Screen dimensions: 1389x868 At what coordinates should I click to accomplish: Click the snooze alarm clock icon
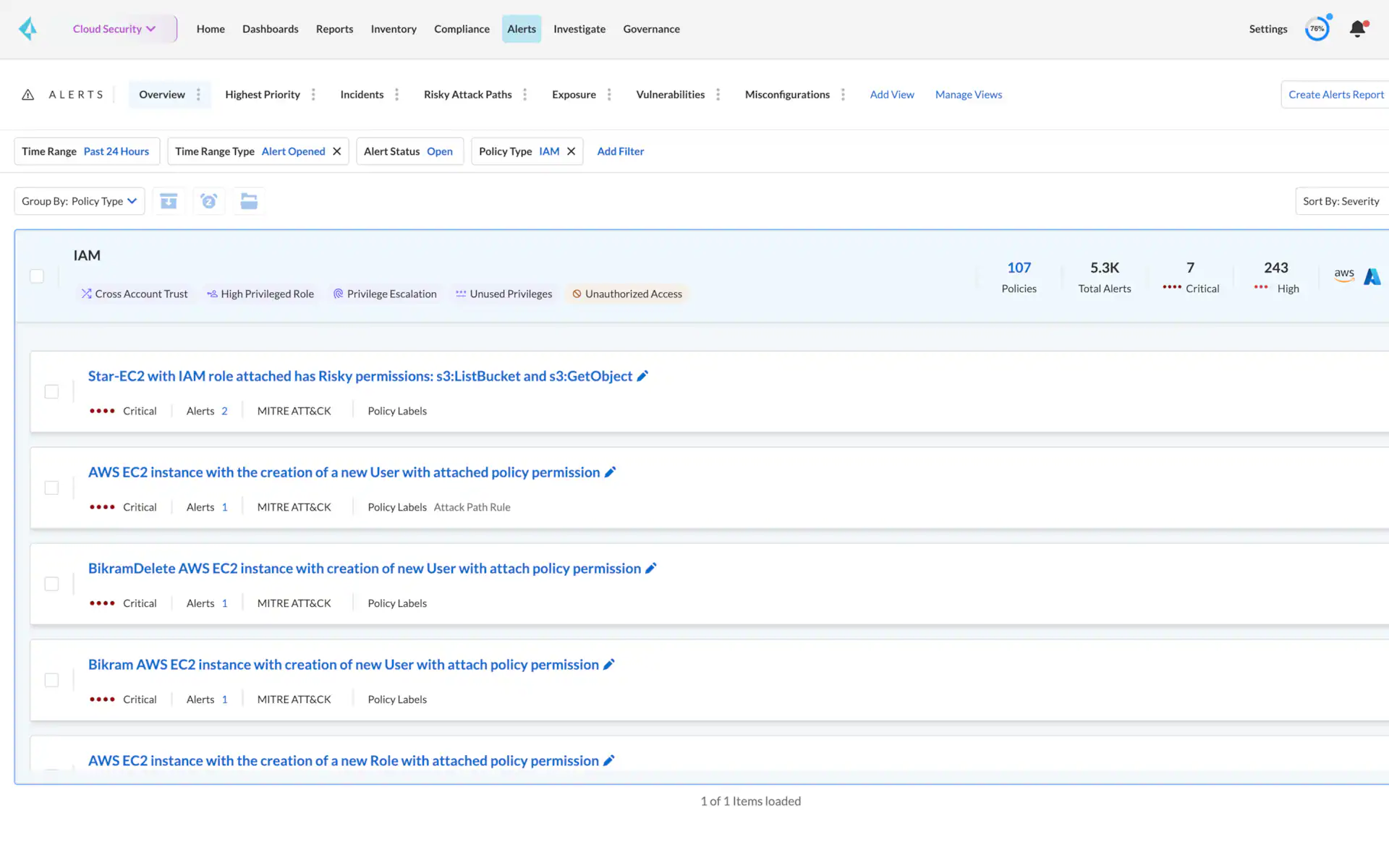click(209, 201)
